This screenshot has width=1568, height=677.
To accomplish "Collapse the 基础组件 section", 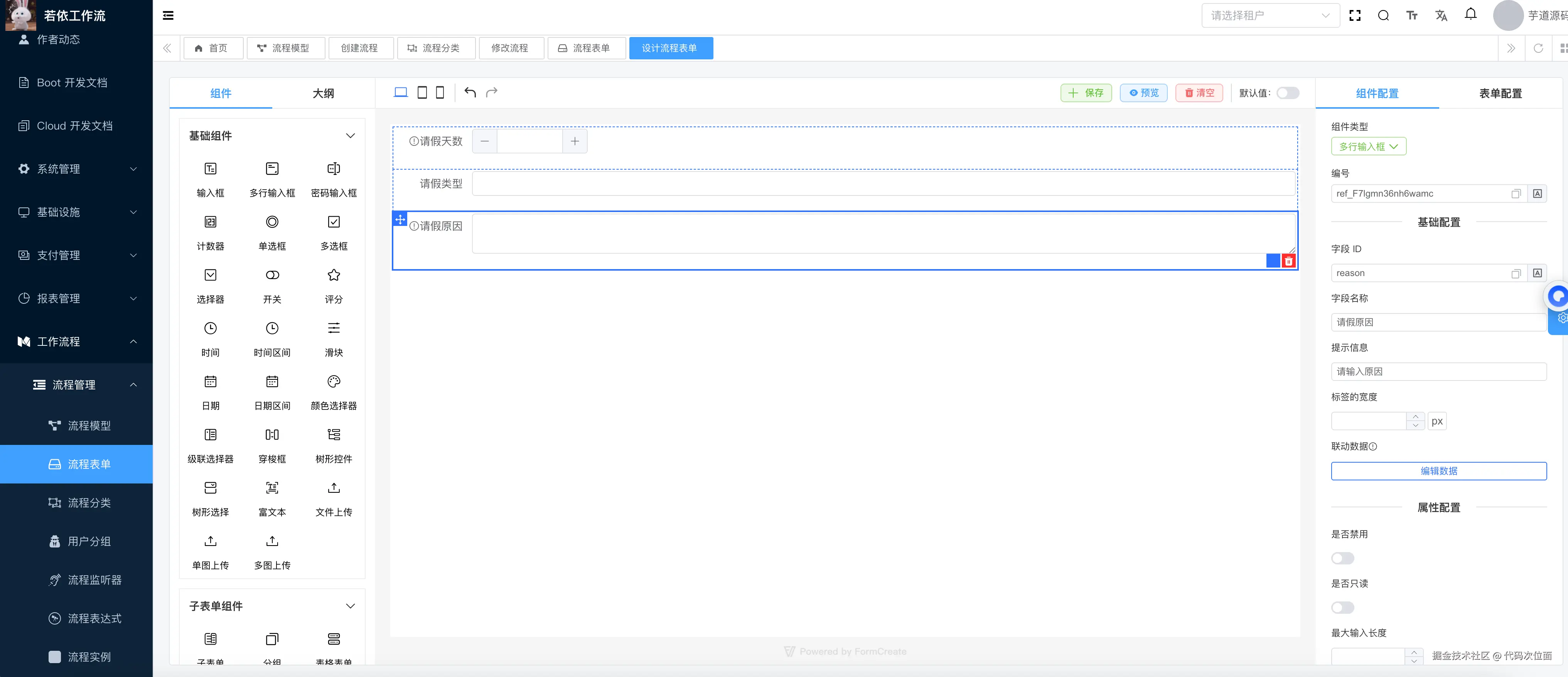I will point(350,136).
